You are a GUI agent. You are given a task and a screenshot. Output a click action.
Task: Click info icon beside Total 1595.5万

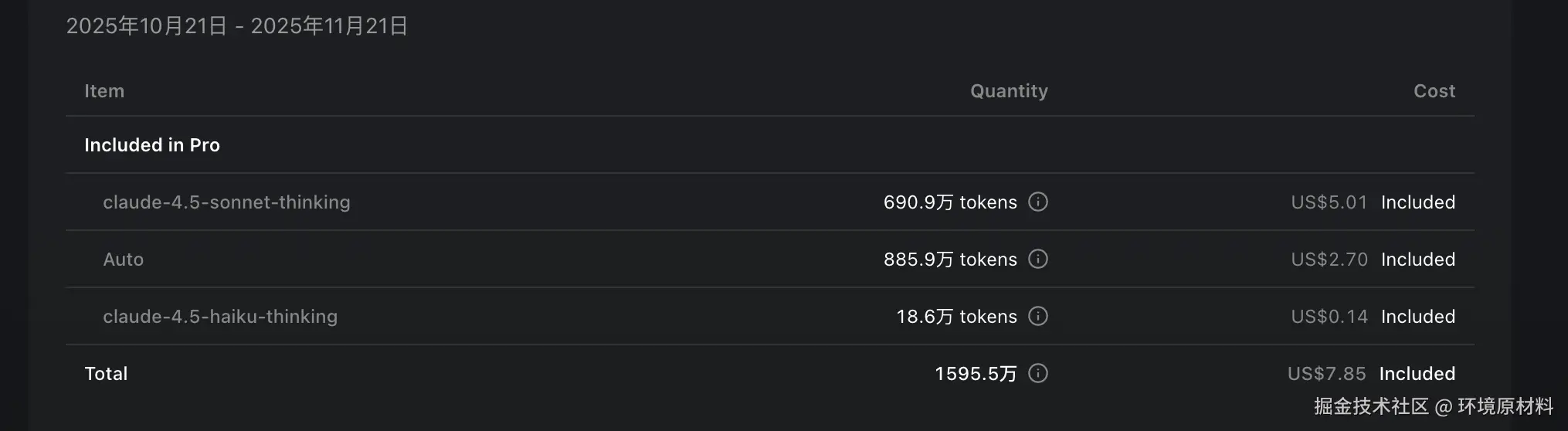click(1038, 373)
